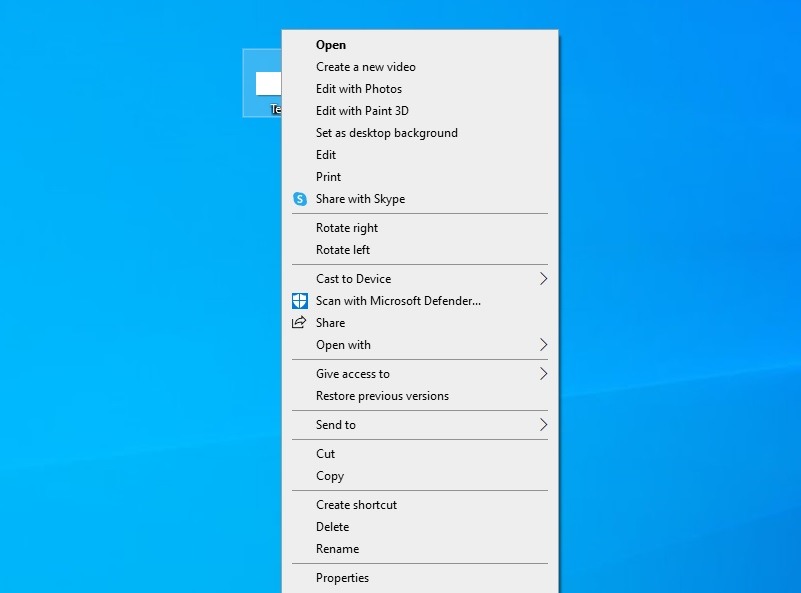Choose Copy from the context menu
The width and height of the screenshot is (801, 593).
click(330, 476)
